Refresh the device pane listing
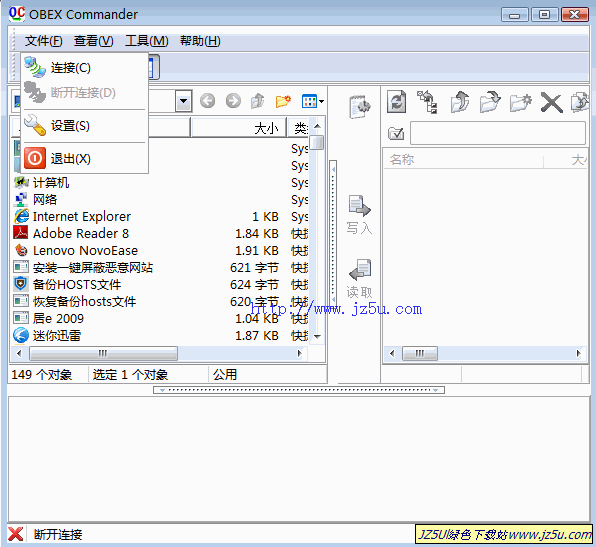The width and height of the screenshot is (596, 547). tap(396, 101)
